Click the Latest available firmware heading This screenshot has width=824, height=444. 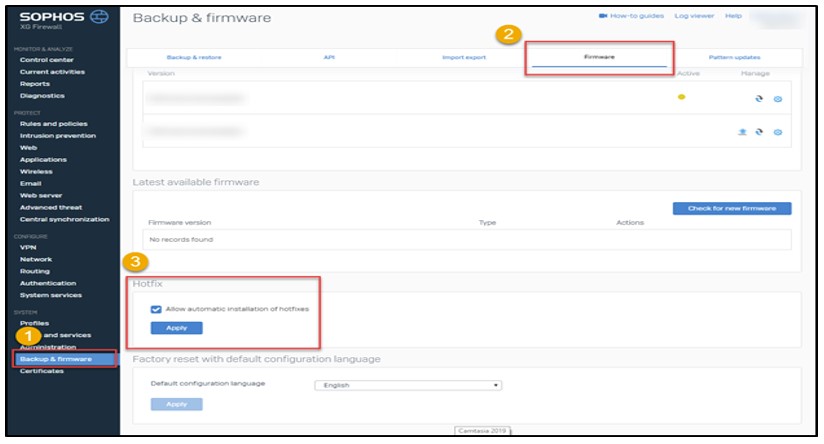tap(195, 182)
